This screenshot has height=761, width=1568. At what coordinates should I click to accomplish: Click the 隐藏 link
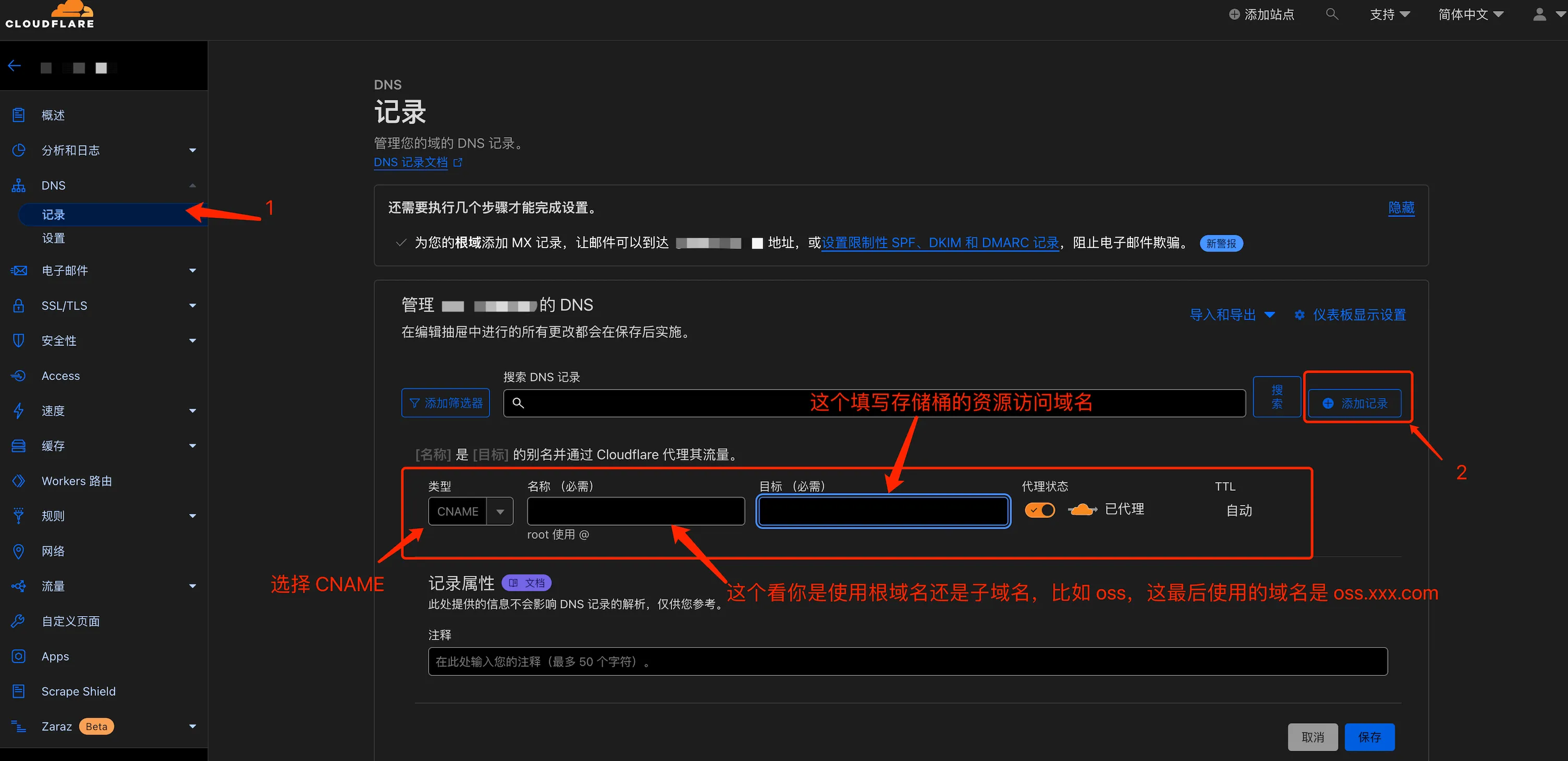pyautogui.click(x=1401, y=207)
